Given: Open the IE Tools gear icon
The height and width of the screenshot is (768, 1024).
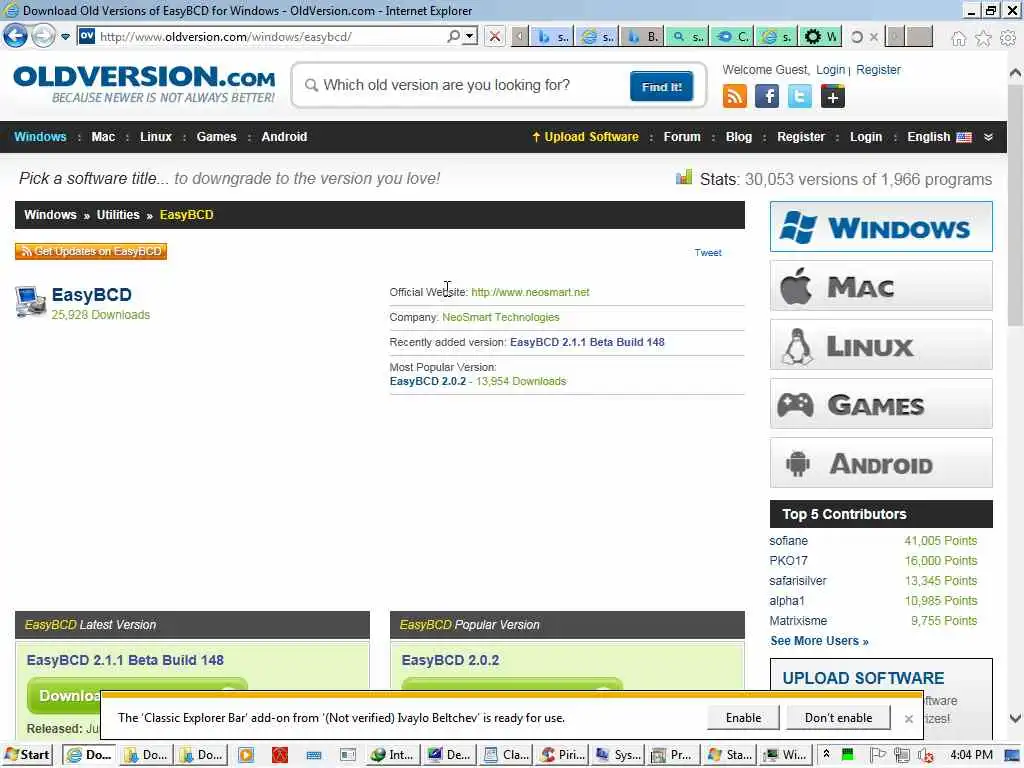Looking at the screenshot, I should [1008, 39].
